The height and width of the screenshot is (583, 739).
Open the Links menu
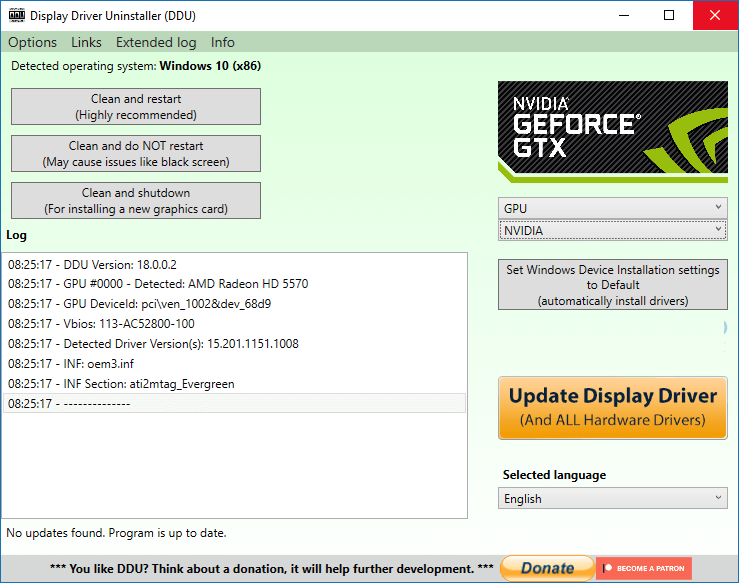click(86, 42)
